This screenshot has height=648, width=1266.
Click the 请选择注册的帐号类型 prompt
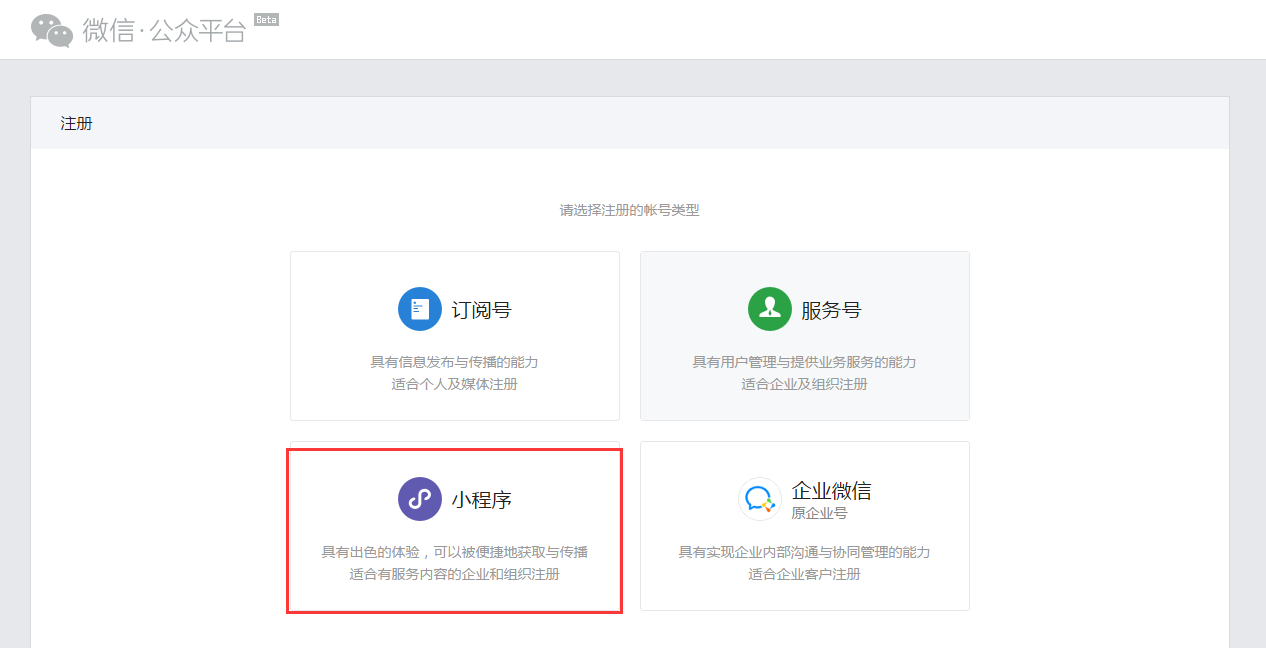click(629, 210)
